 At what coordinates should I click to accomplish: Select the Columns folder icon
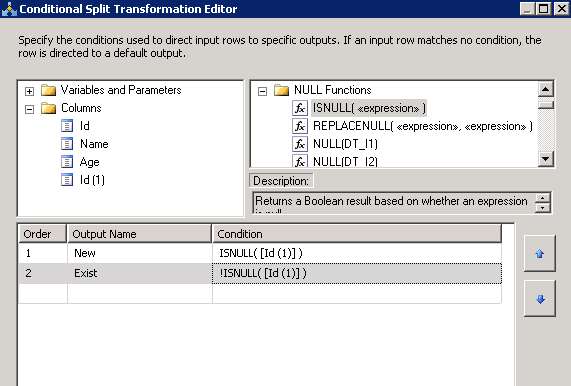click(48, 108)
